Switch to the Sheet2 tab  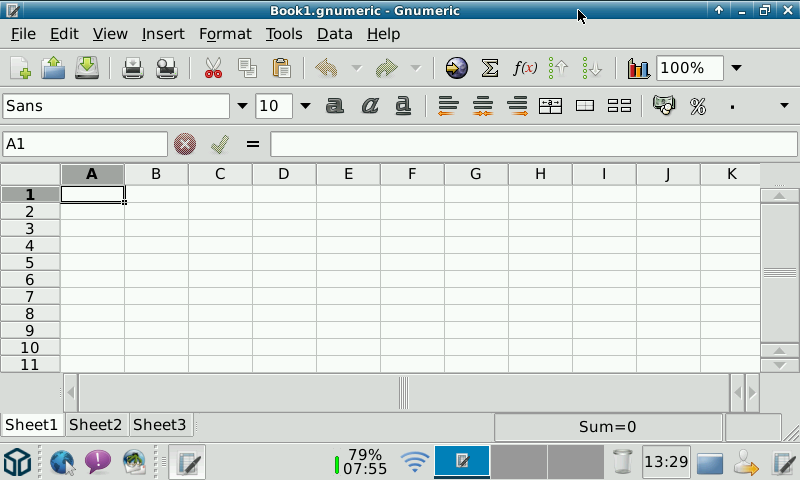(95, 425)
